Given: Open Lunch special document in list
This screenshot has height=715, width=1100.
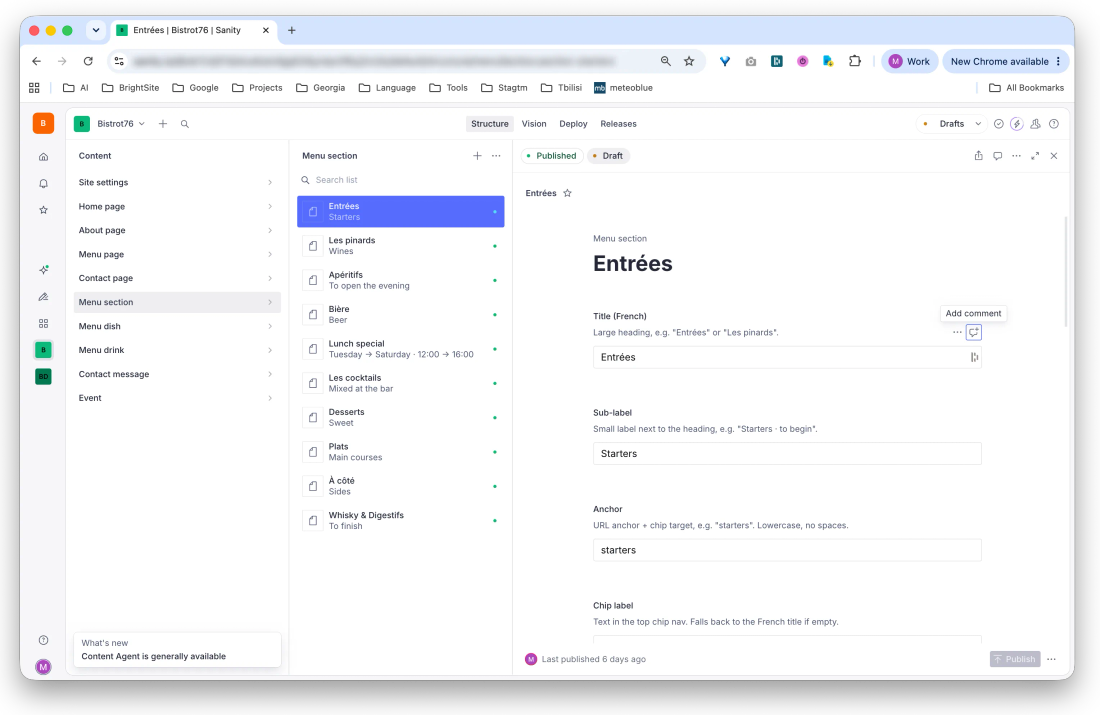Looking at the screenshot, I should click(401, 349).
